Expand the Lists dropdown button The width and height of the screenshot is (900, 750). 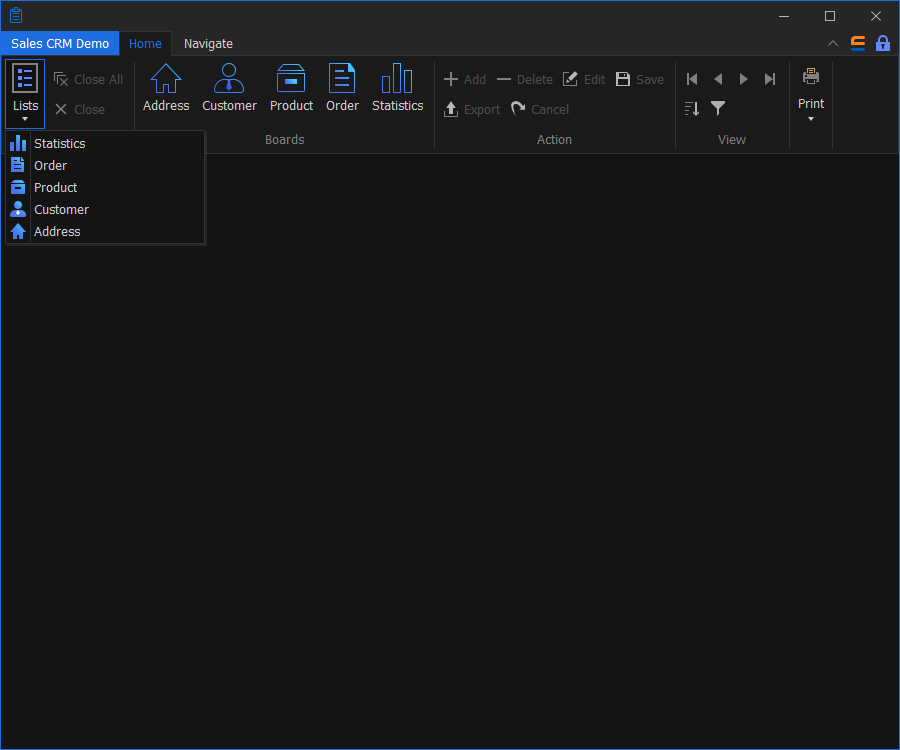coord(25,94)
